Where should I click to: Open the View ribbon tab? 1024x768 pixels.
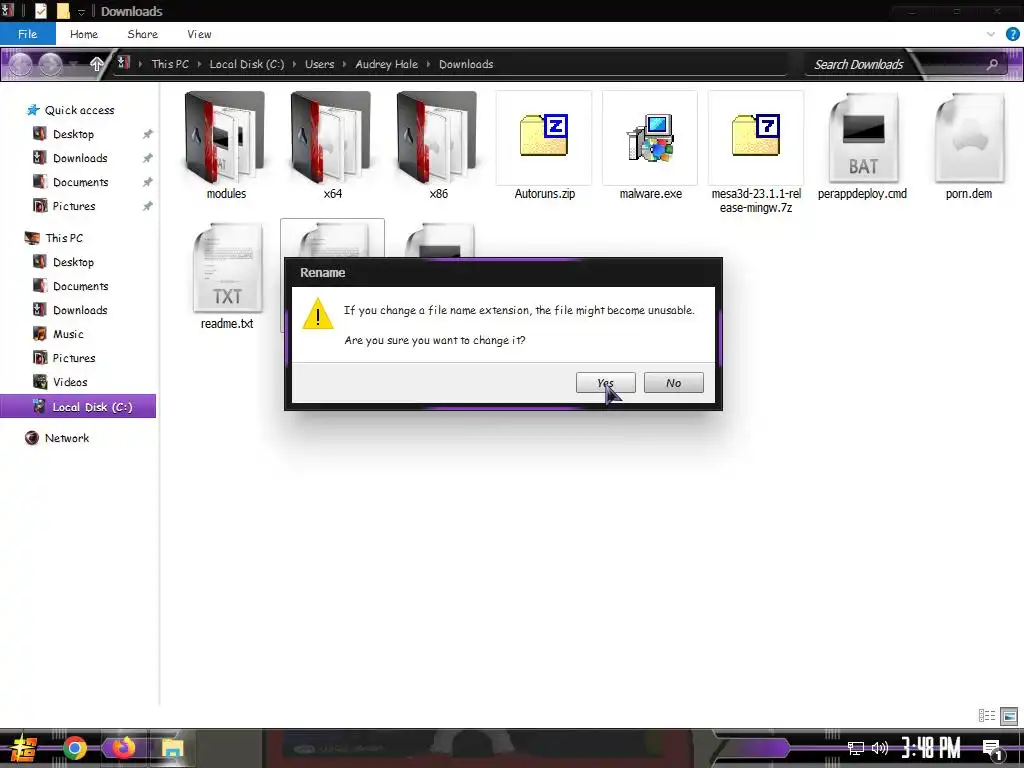click(199, 34)
